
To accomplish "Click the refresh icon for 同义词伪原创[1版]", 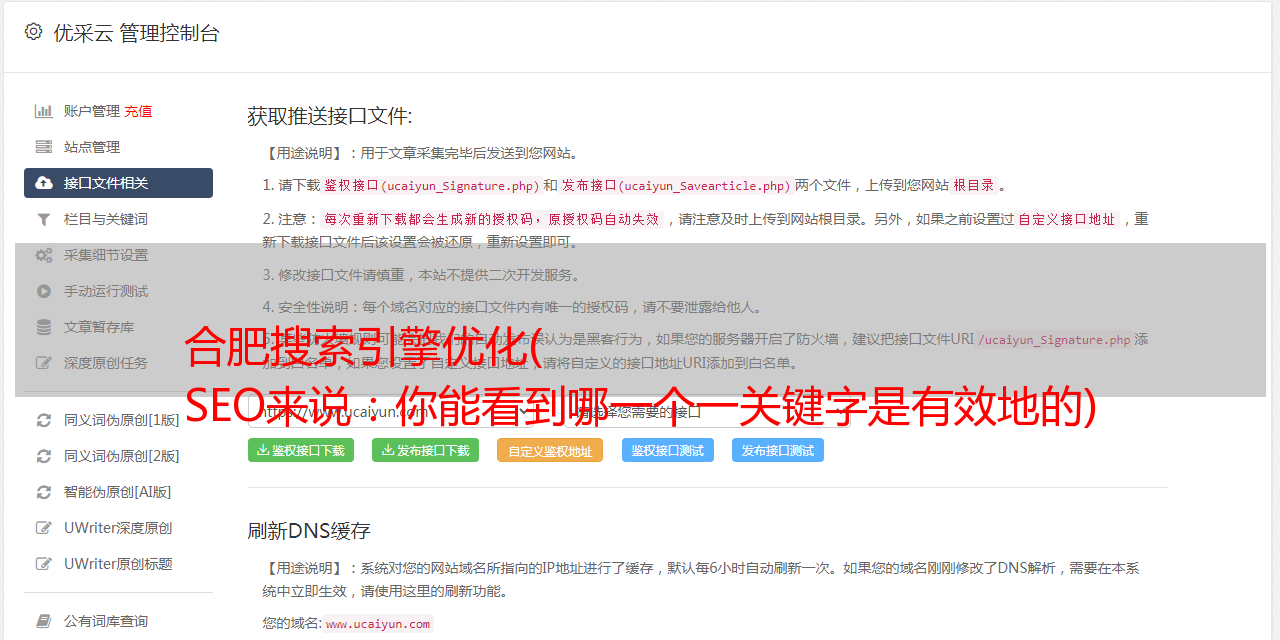I will [x=44, y=420].
